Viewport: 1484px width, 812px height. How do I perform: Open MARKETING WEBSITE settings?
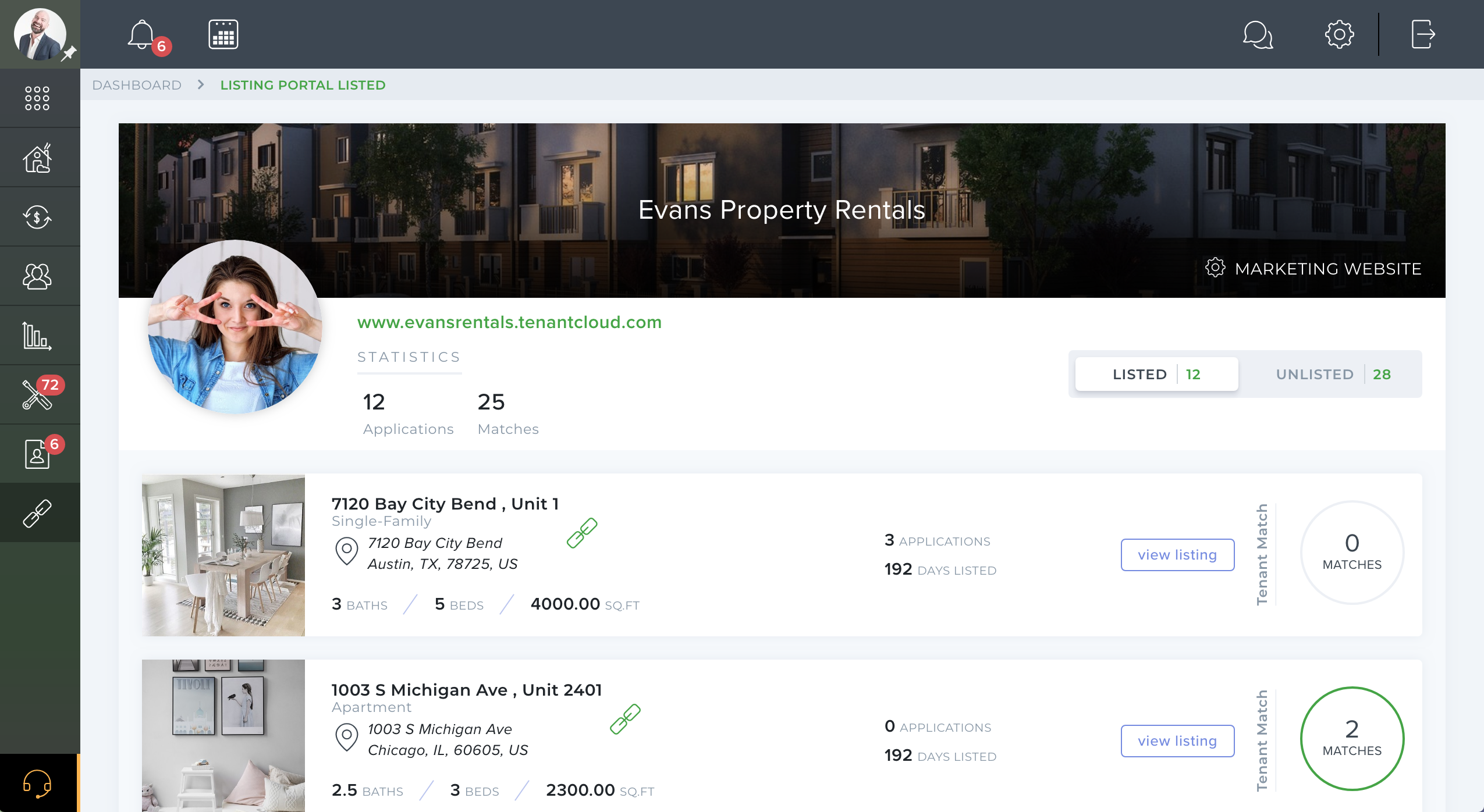coord(1313,269)
